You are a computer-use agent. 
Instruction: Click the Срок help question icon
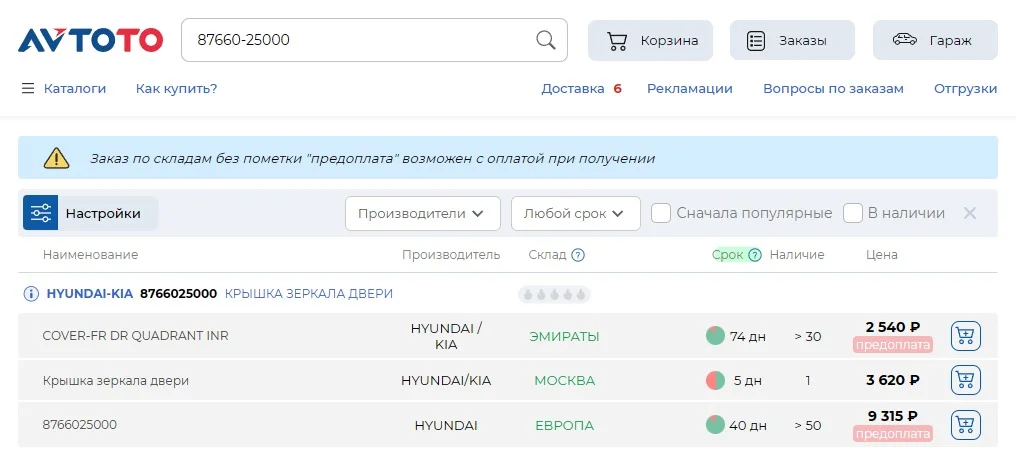754,255
